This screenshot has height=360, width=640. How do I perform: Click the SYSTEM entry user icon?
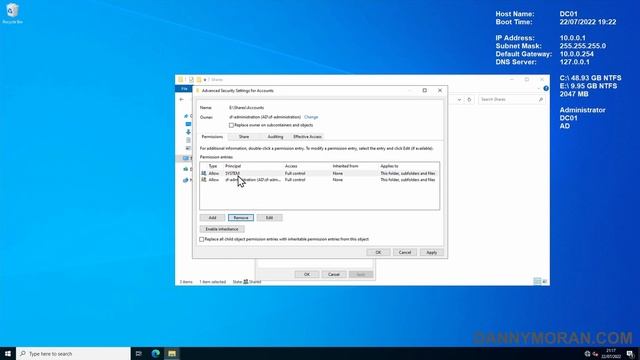pos(204,173)
